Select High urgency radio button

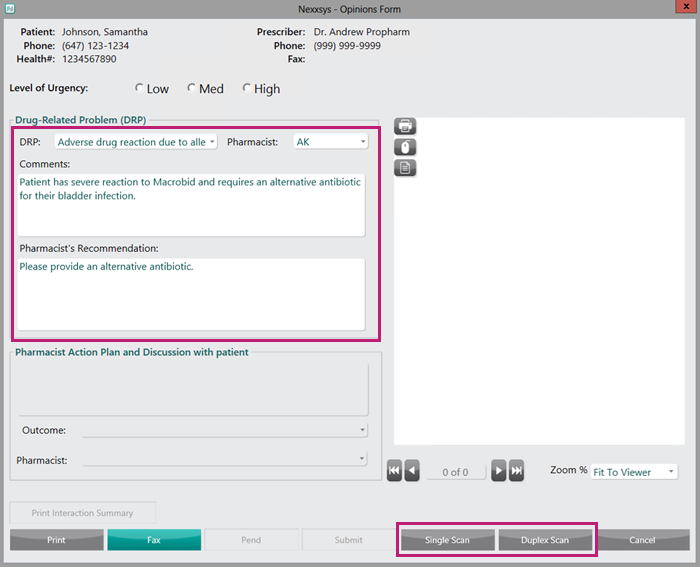(x=246, y=88)
